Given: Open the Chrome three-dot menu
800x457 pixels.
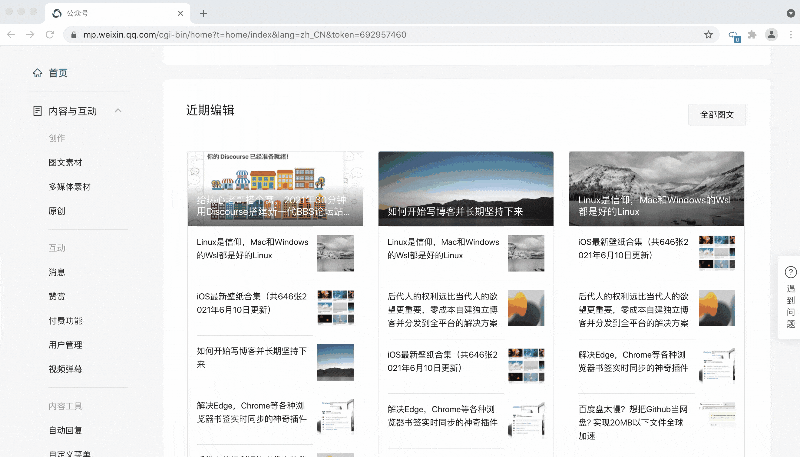Looking at the screenshot, I should [x=789, y=34].
